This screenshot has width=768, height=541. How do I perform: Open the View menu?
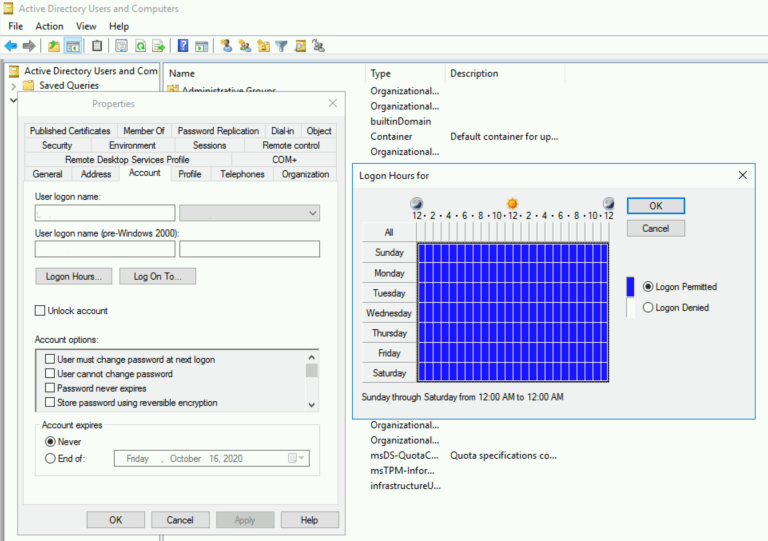[86, 26]
